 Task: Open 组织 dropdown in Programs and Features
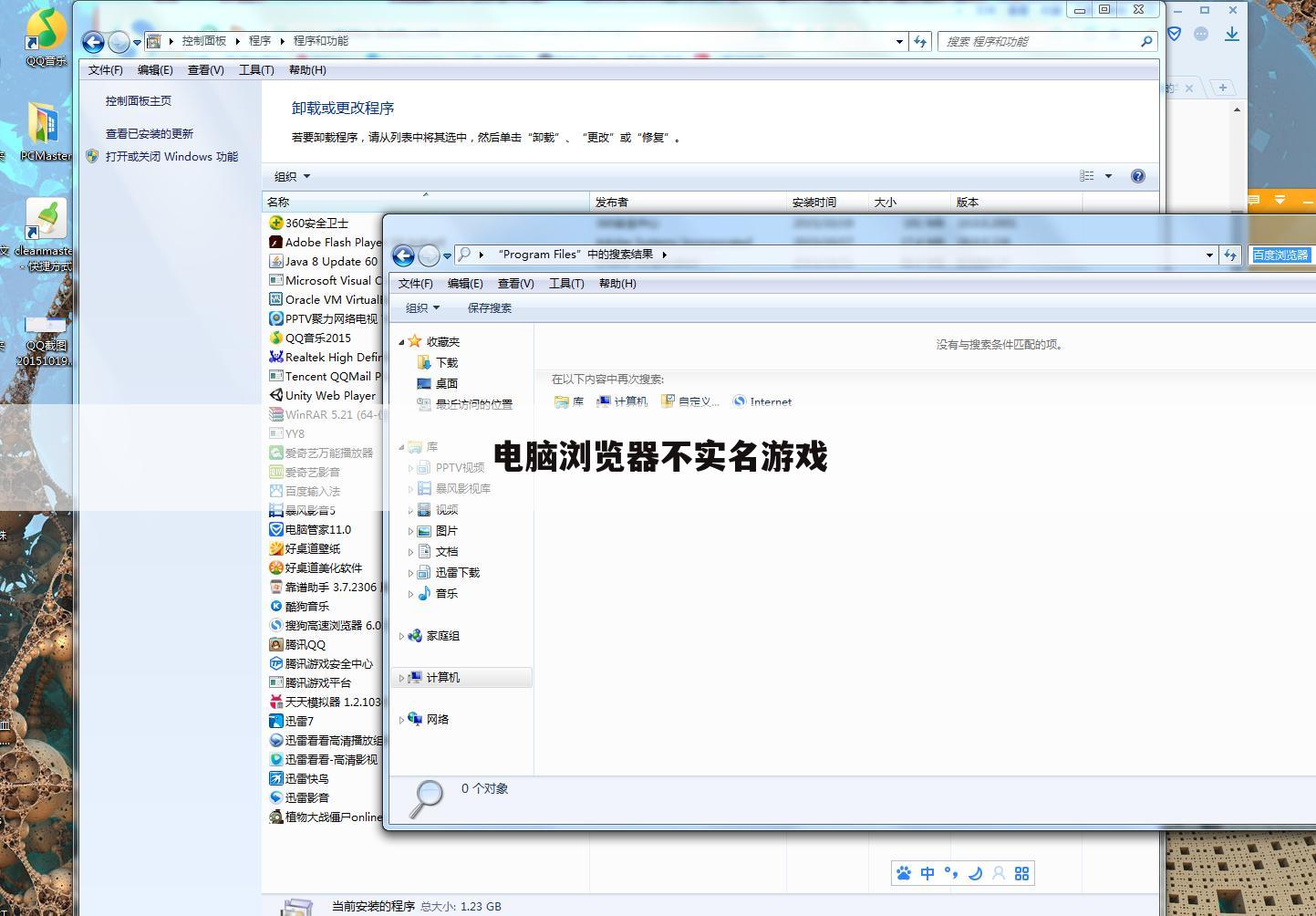coord(293,176)
